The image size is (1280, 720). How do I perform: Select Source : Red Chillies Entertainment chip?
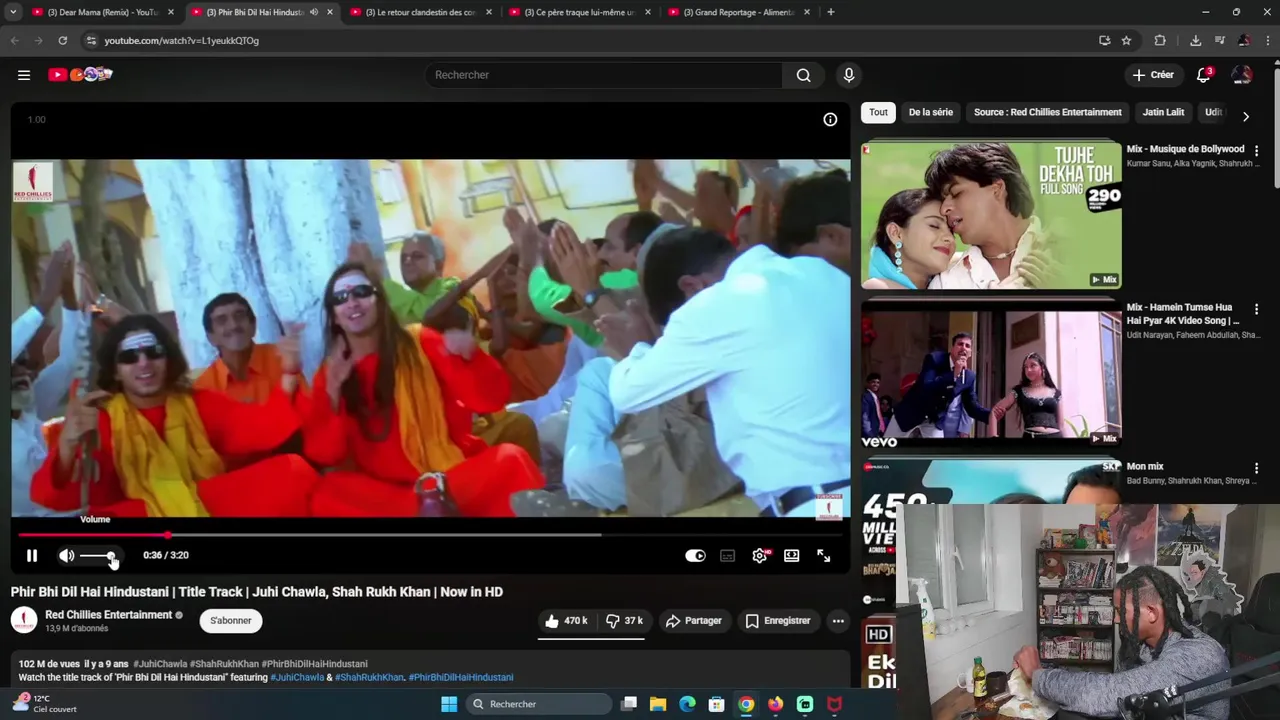[1048, 112]
